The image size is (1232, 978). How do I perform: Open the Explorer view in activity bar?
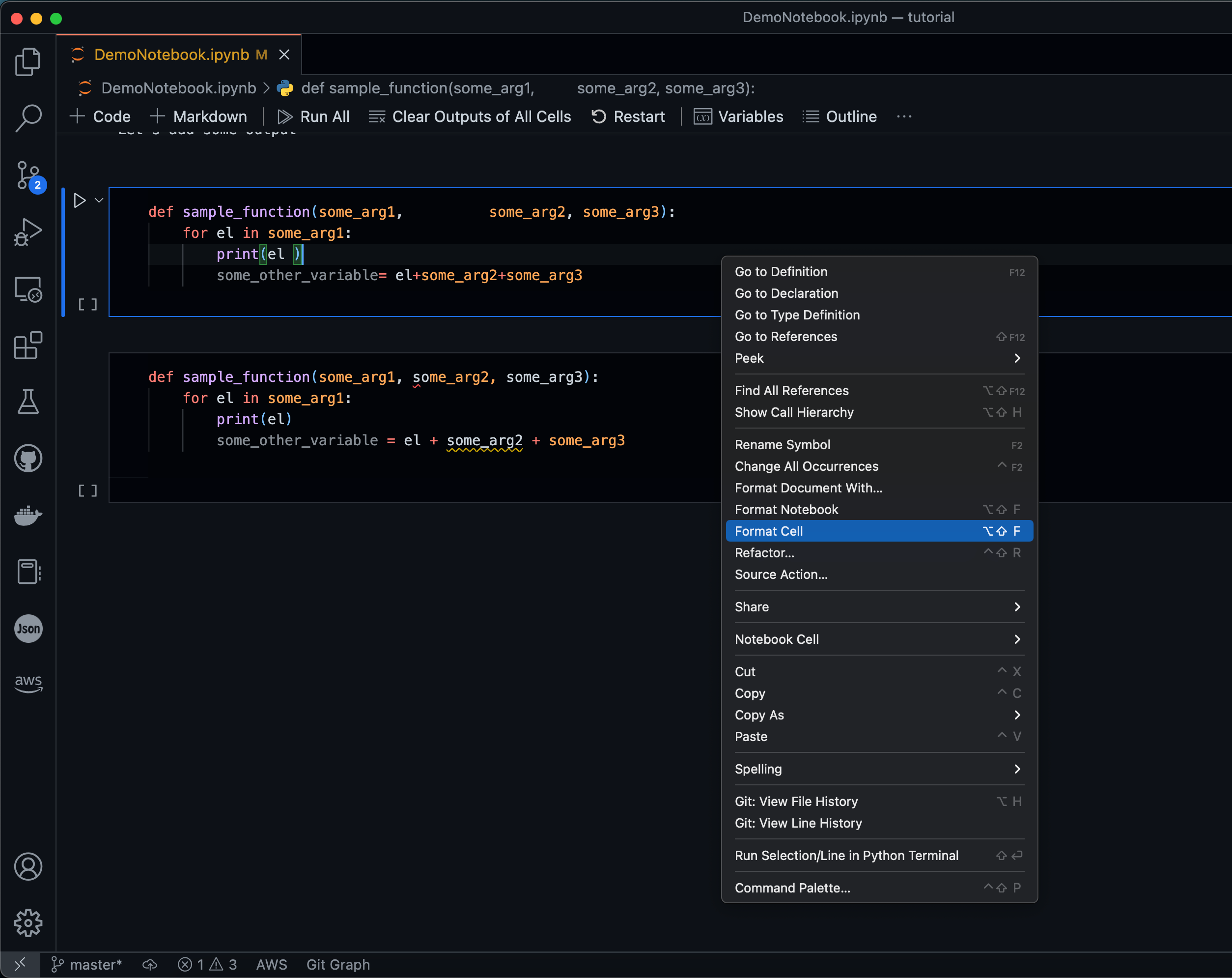(x=28, y=61)
